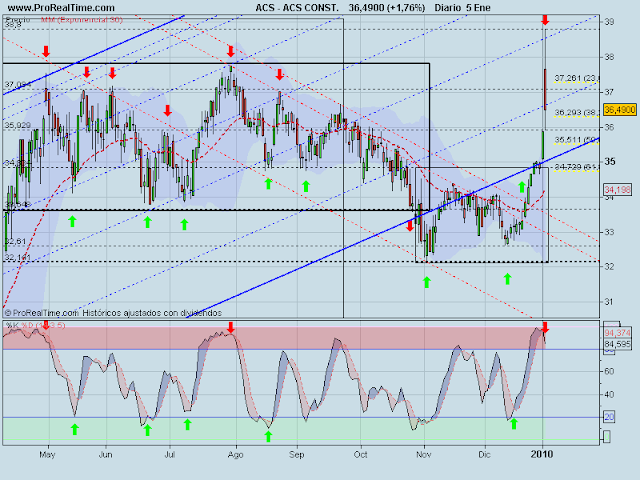
Task: Select the Diario 5 Ene timeframe label
Action: click(462, 8)
